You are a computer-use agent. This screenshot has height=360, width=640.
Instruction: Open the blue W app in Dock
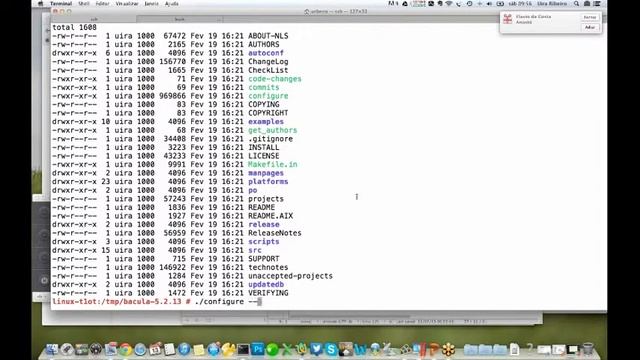coord(361,350)
